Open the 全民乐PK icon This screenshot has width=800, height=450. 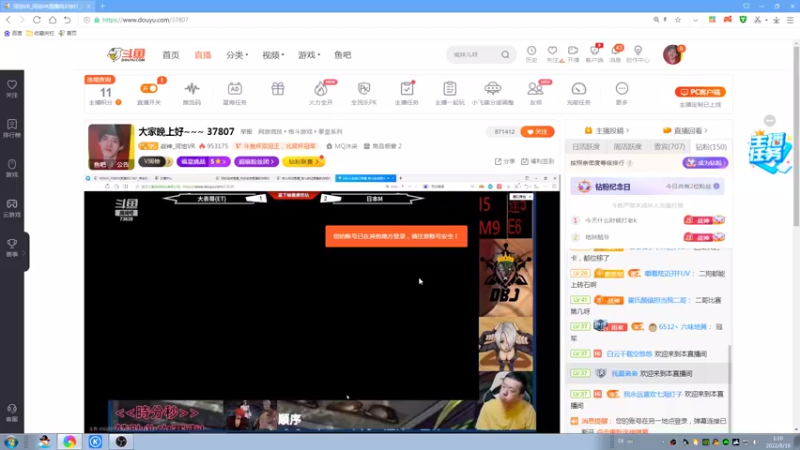(364, 92)
